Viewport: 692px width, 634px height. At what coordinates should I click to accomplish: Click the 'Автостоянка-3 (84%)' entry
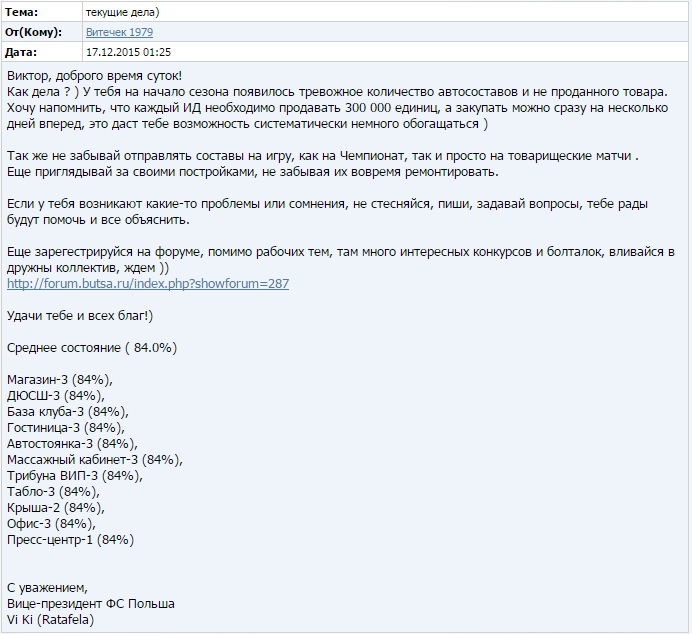click(x=72, y=444)
